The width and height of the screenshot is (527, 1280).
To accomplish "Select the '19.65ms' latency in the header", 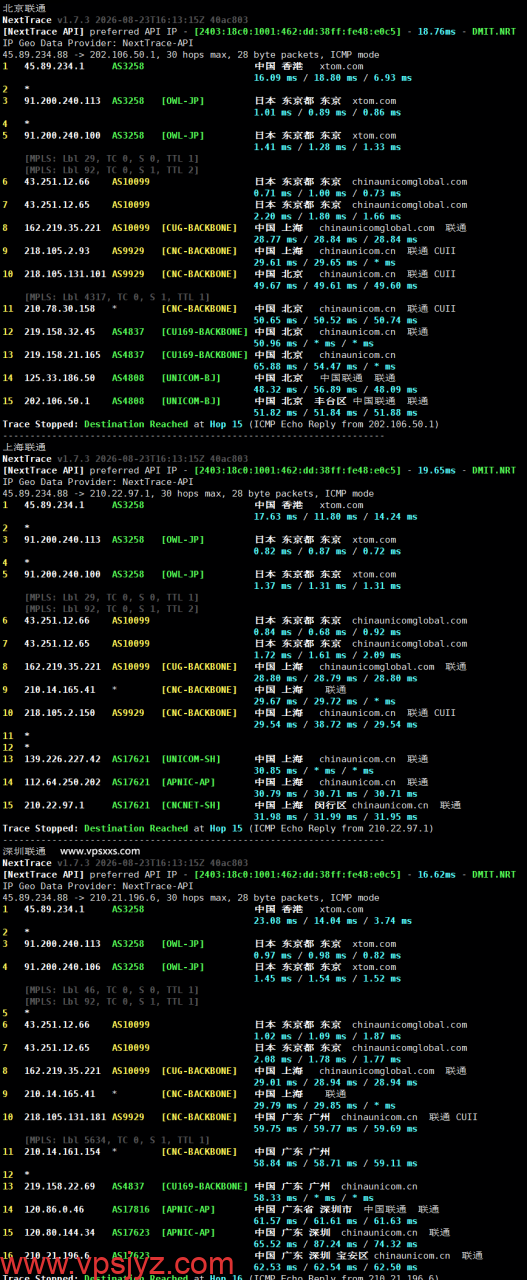I will tap(436, 470).
